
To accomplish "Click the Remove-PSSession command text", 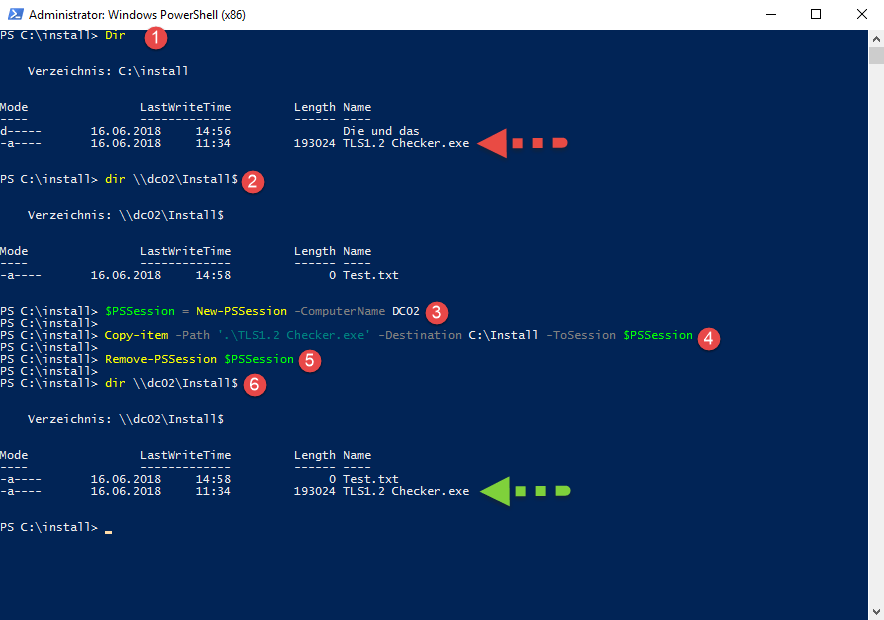I will tap(160, 359).
